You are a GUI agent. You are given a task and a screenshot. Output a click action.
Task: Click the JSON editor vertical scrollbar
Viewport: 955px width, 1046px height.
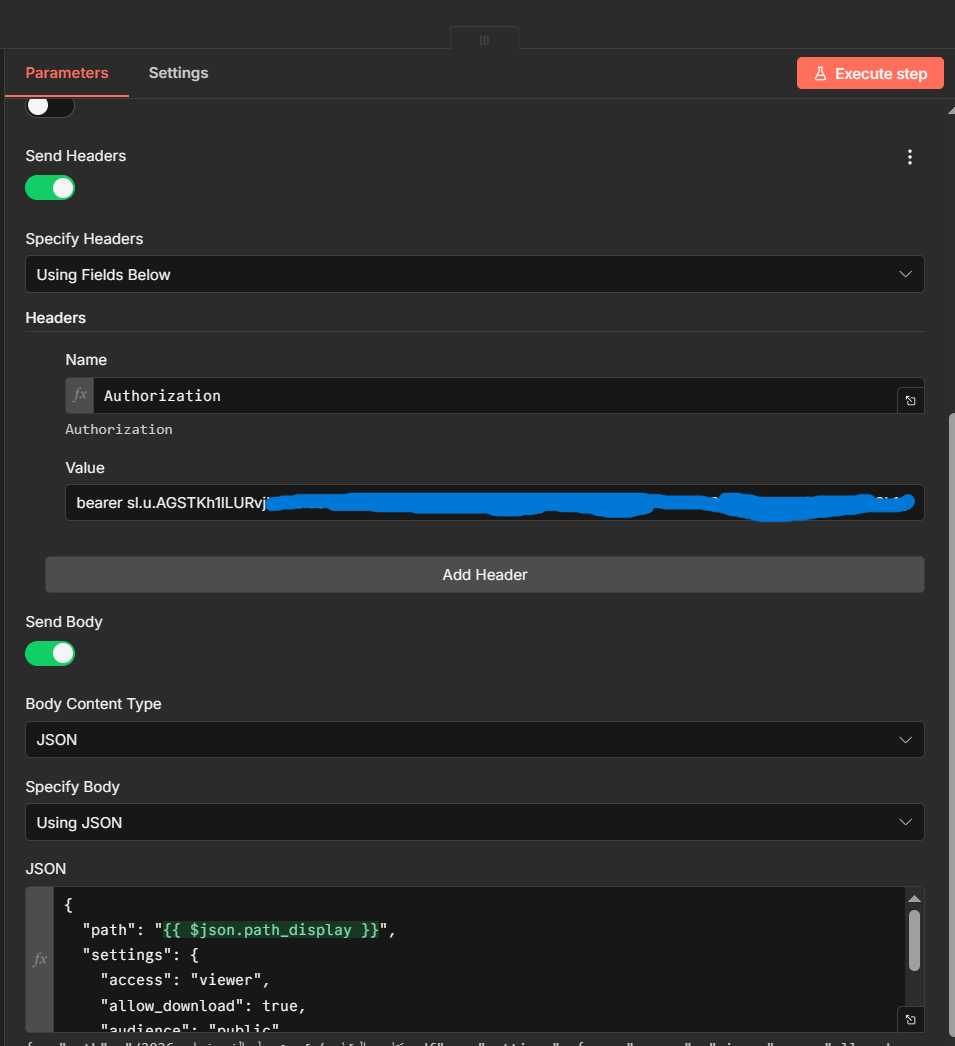914,940
